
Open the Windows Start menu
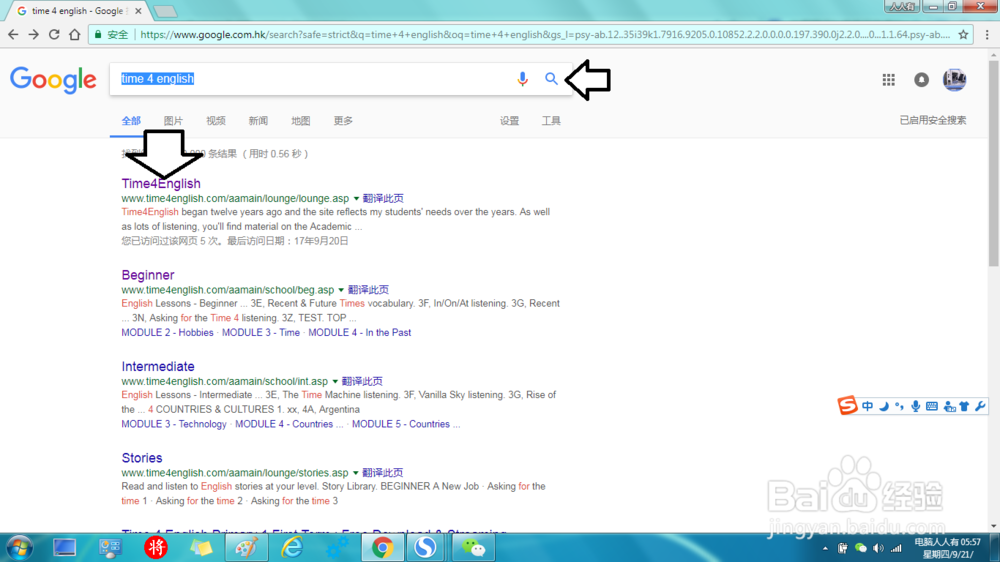(20, 547)
